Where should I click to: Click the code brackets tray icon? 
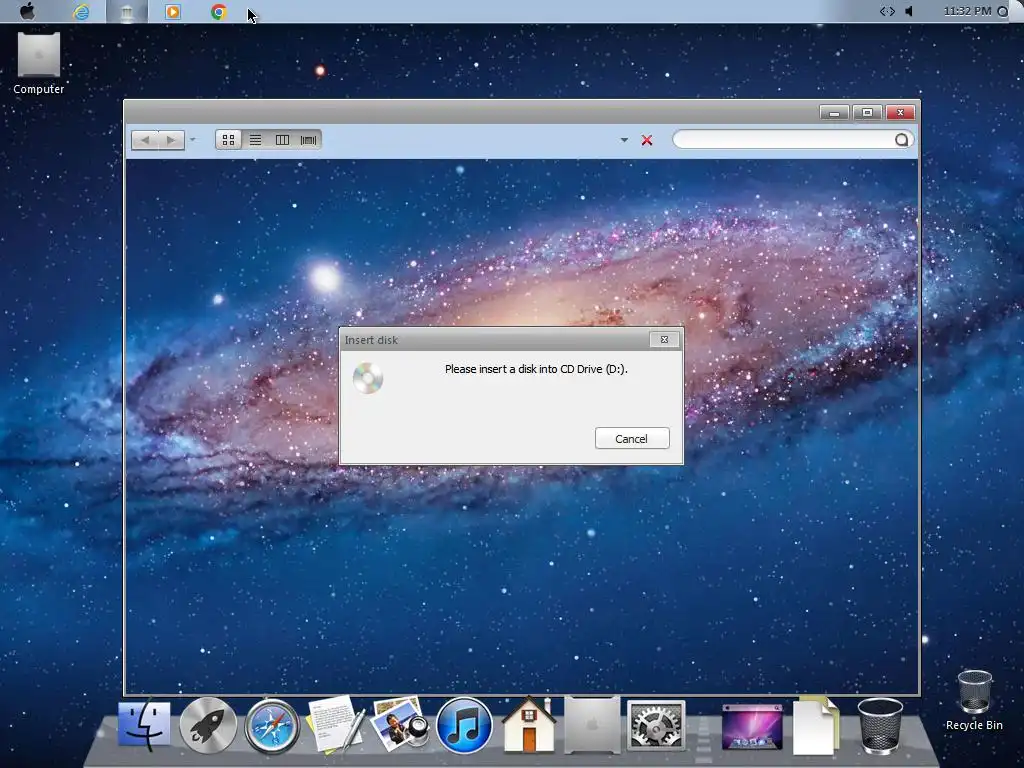887,11
